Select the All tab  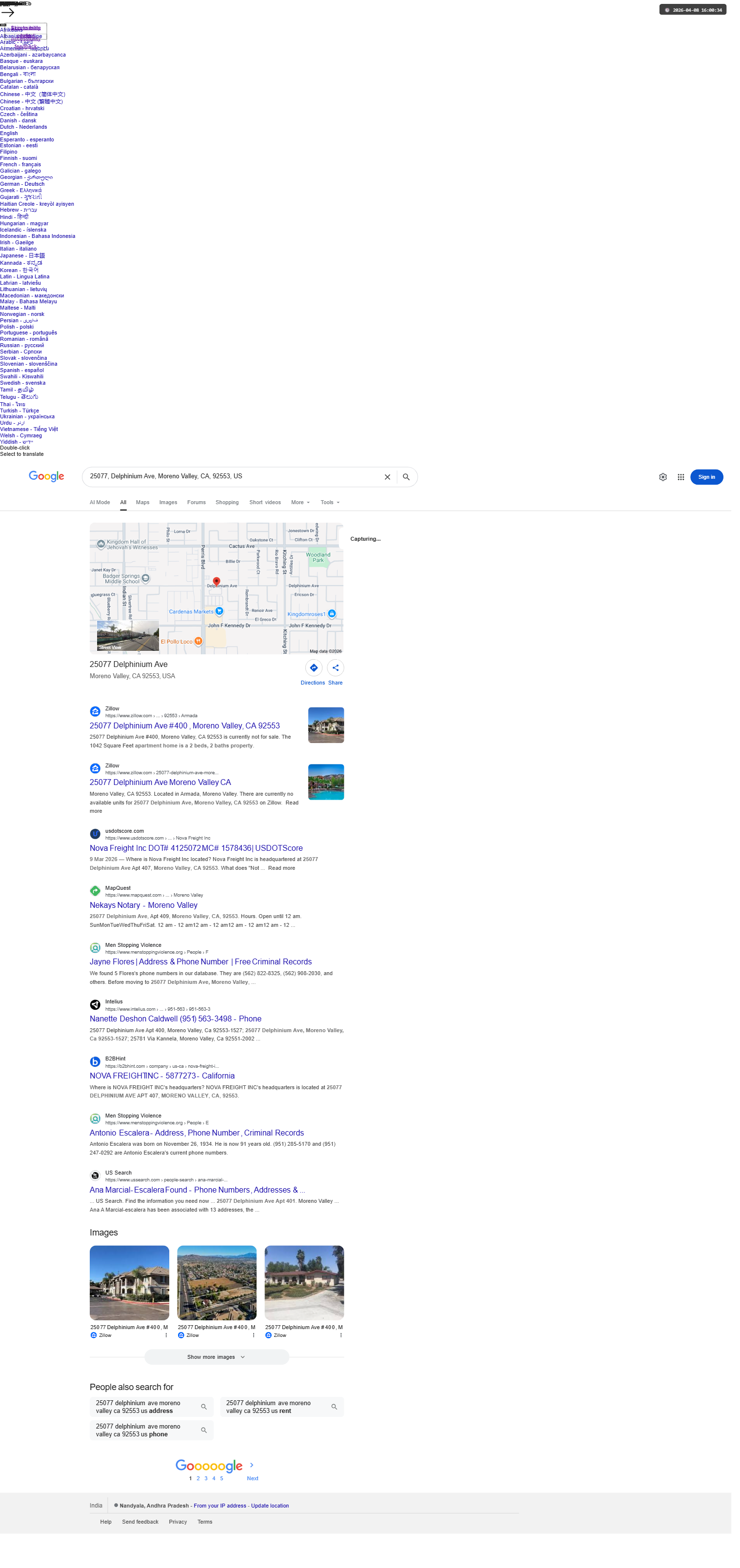click(x=123, y=502)
